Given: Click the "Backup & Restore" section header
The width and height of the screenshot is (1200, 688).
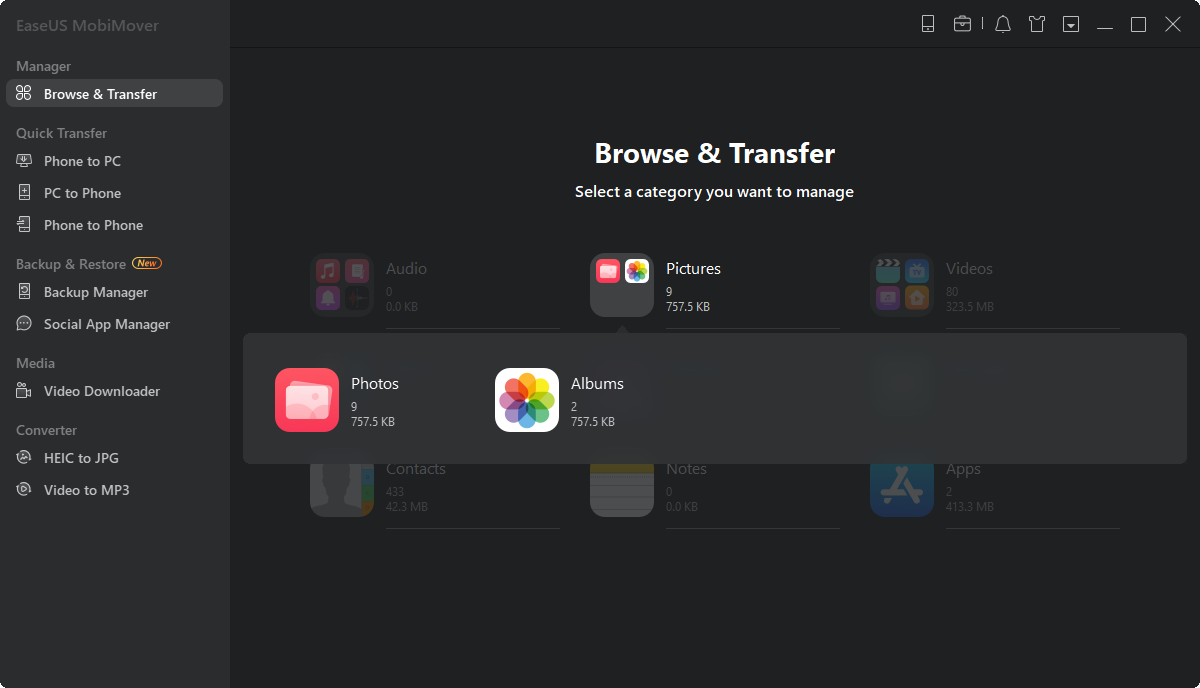Looking at the screenshot, I should pyautogui.click(x=71, y=264).
